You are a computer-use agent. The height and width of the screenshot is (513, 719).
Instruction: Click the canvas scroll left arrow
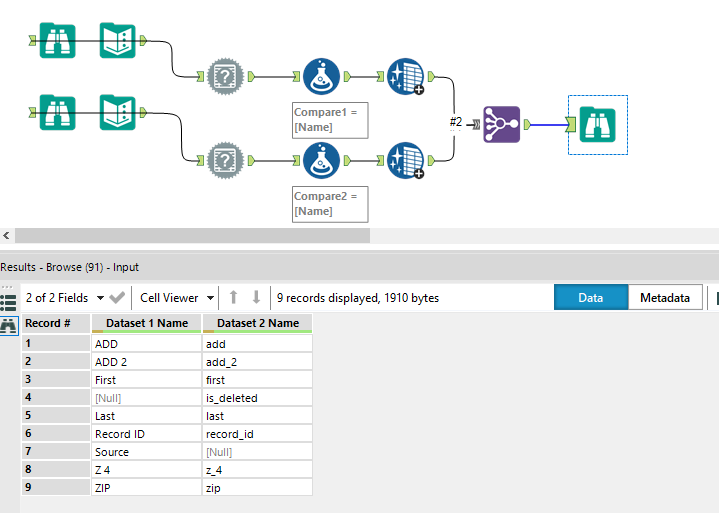[x=6, y=236]
